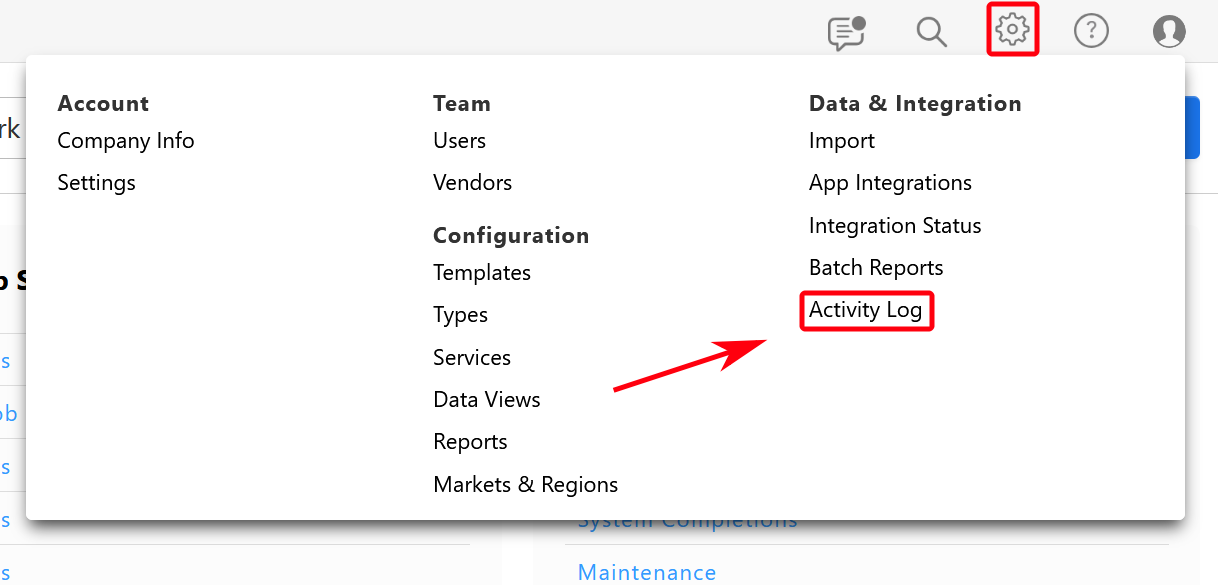Choose Types under Configuration

pyautogui.click(x=460, y=315)
